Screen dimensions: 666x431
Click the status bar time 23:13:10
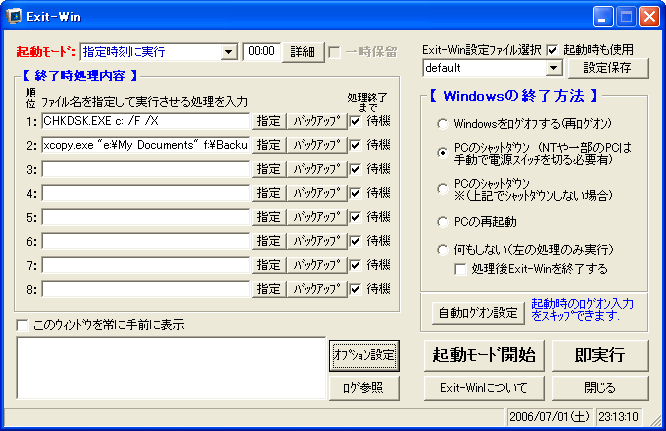click(618, 417)
